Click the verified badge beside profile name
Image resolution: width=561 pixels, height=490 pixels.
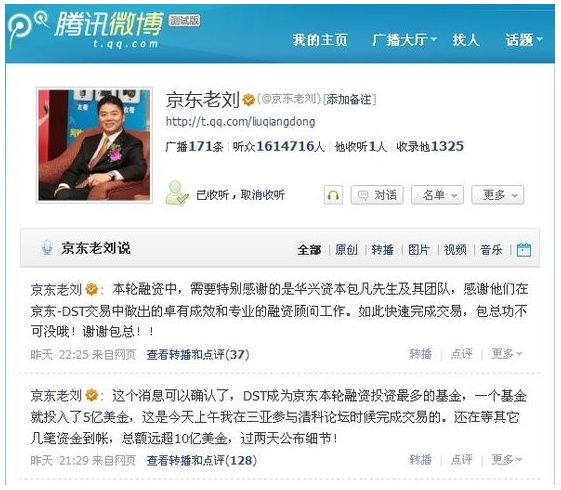click(249, 99)
